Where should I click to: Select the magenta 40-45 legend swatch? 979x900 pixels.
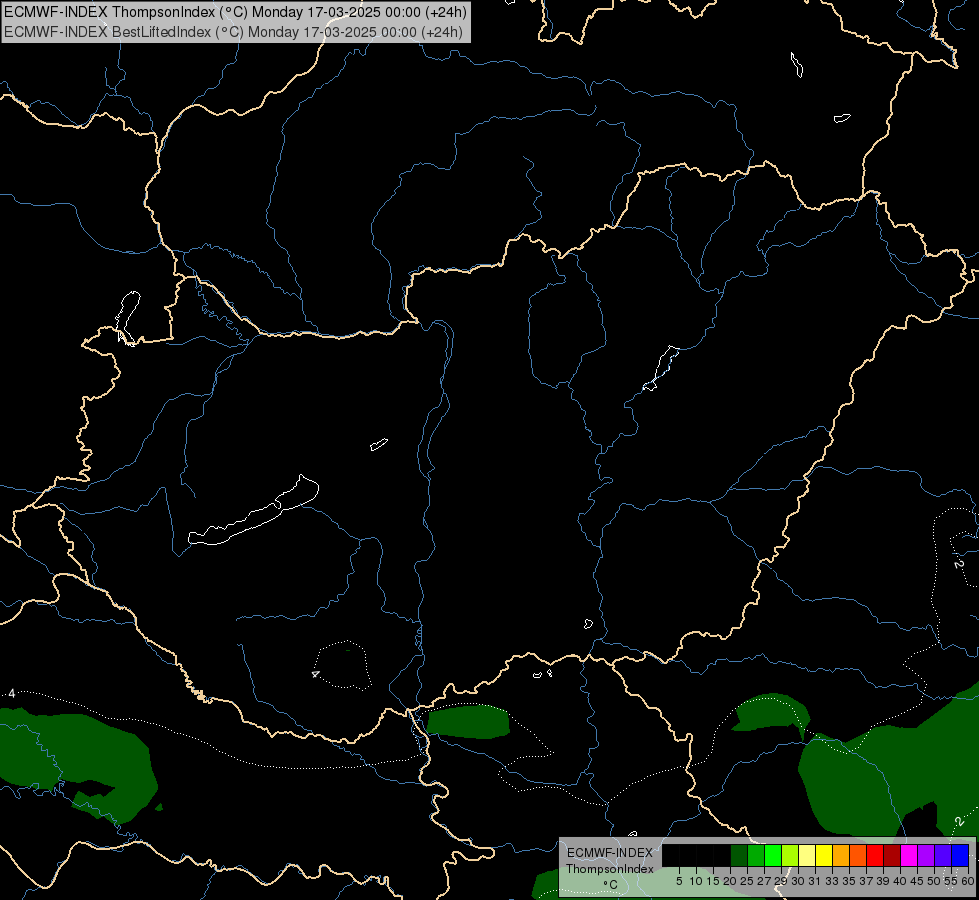pos(909,855)
